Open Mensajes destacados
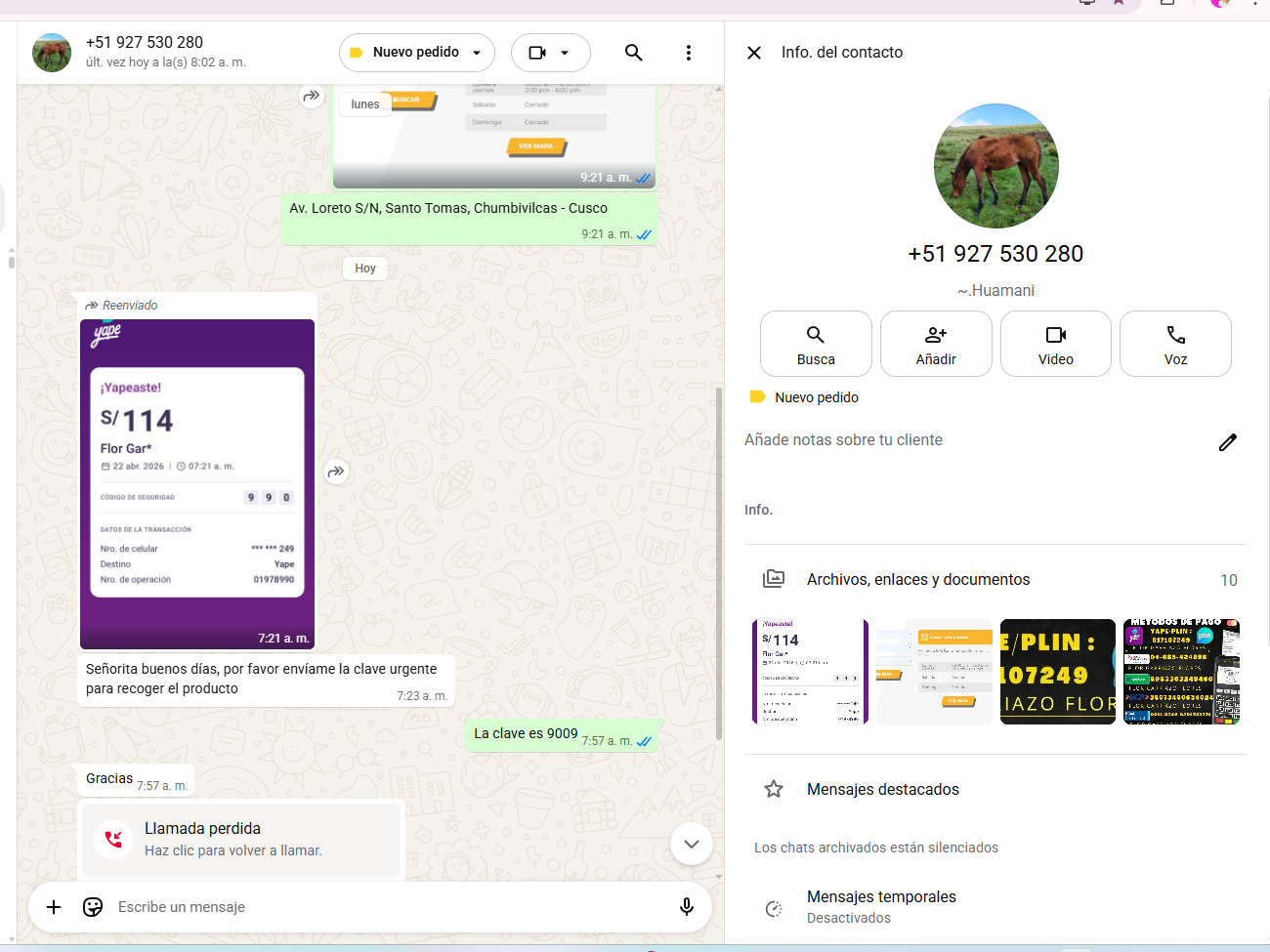 tap(882, 789)
